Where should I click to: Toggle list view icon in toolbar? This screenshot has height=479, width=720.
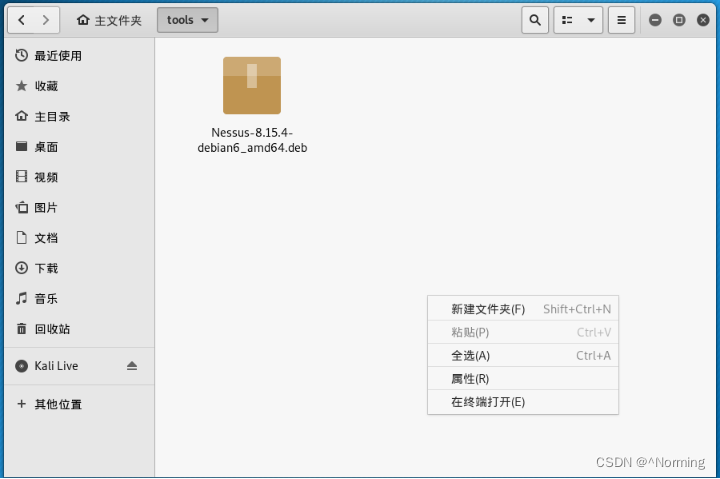tap(567, 20)
